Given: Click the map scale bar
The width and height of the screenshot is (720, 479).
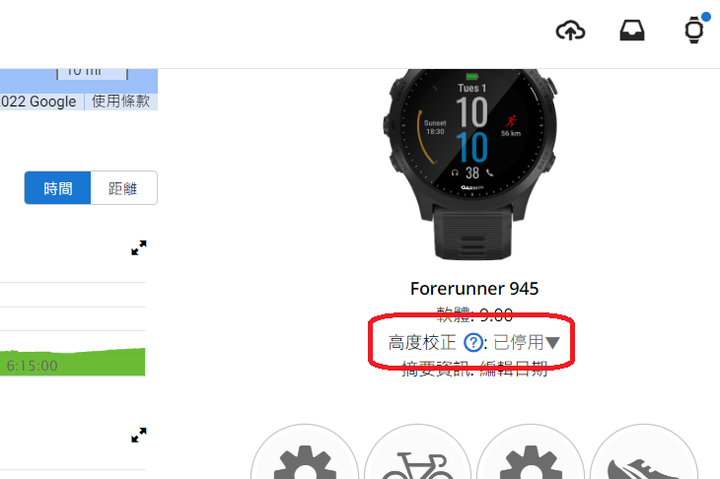Looking at the screenshot, I should pos(92,73).
